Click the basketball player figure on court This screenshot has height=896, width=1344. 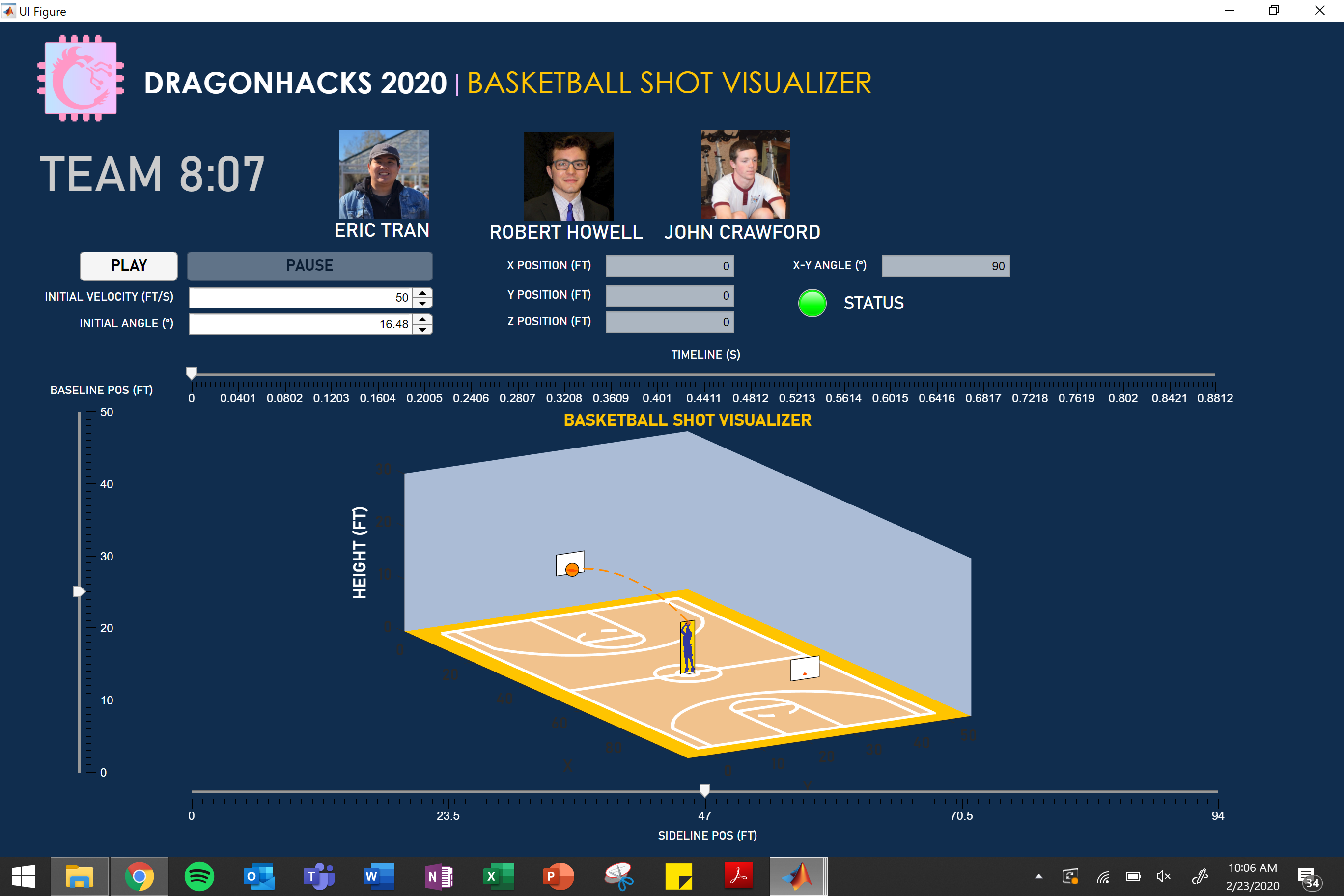687,647
